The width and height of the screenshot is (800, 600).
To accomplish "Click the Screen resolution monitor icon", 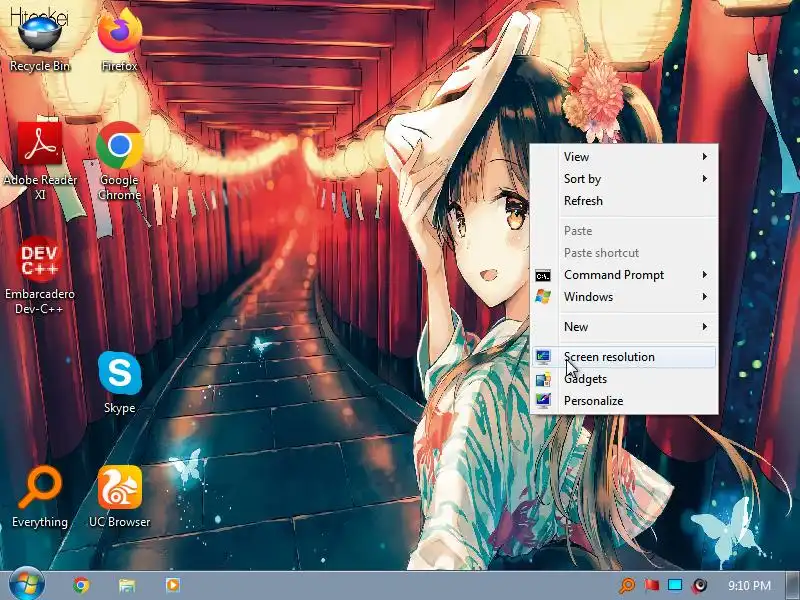I will pos(543,357).
